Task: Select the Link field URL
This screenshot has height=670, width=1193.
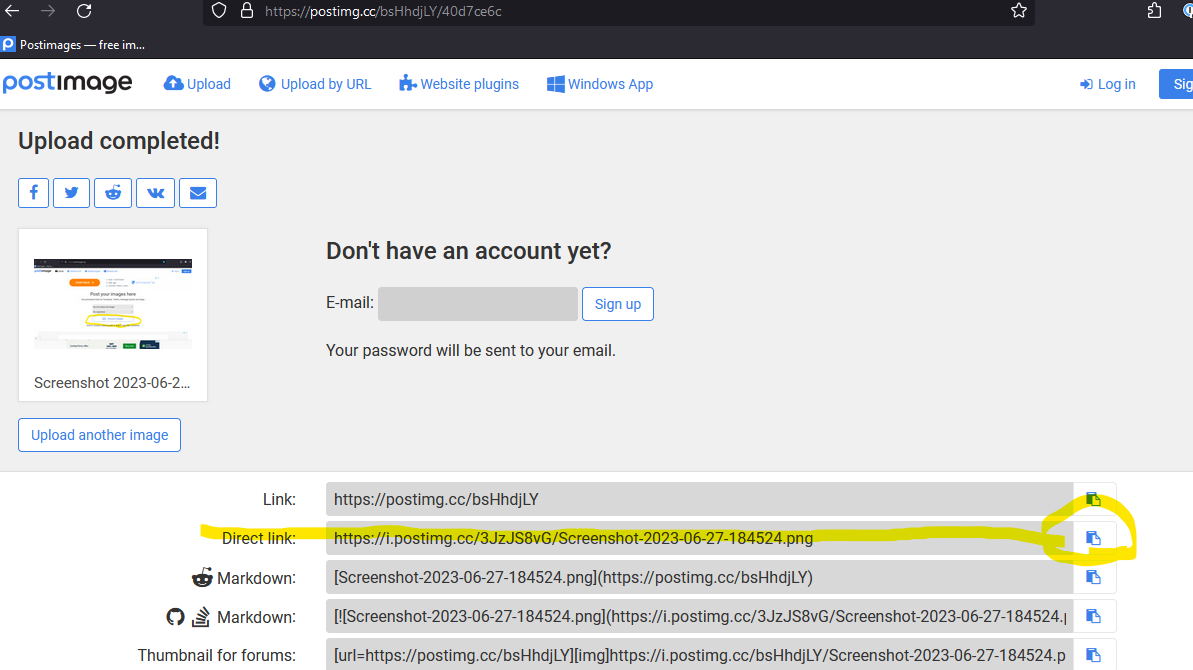Action: coord(699,499)
